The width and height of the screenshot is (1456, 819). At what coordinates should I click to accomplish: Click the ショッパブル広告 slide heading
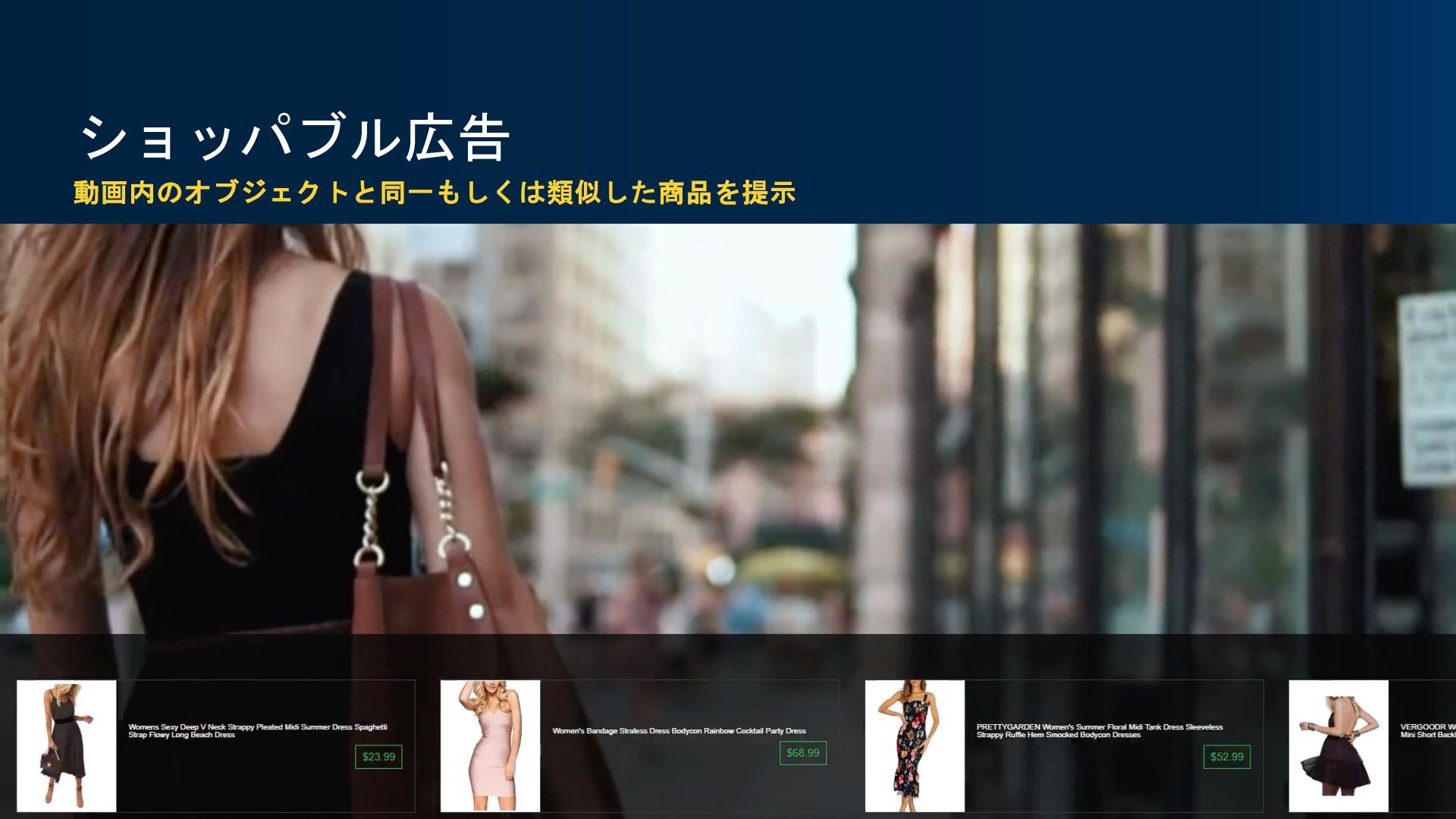click(296, 139)
